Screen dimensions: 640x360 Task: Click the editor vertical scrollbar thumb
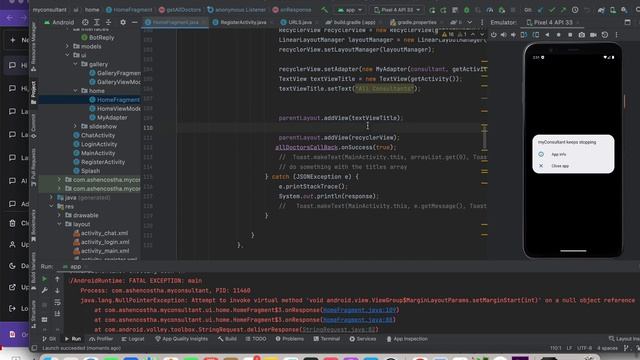pos(484,137)
